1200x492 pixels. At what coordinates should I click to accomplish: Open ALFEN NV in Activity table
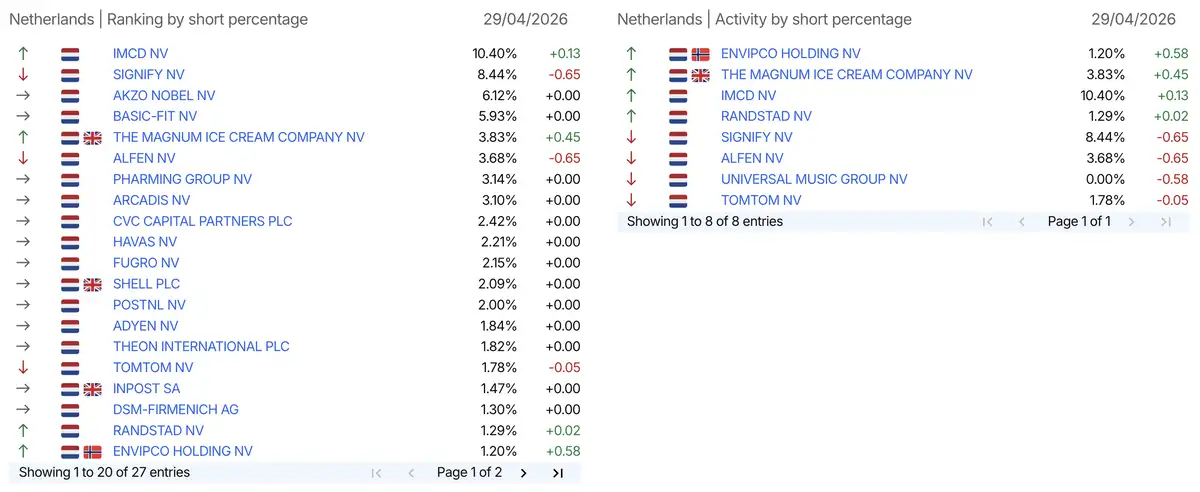(x=752, y=159)
